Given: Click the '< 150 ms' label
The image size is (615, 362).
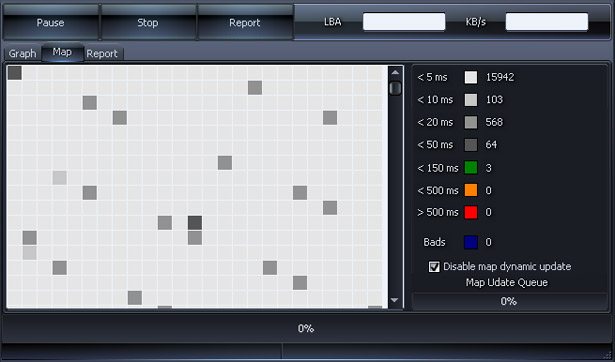Looking at the screenshot, I should click(x=438, y=168).
